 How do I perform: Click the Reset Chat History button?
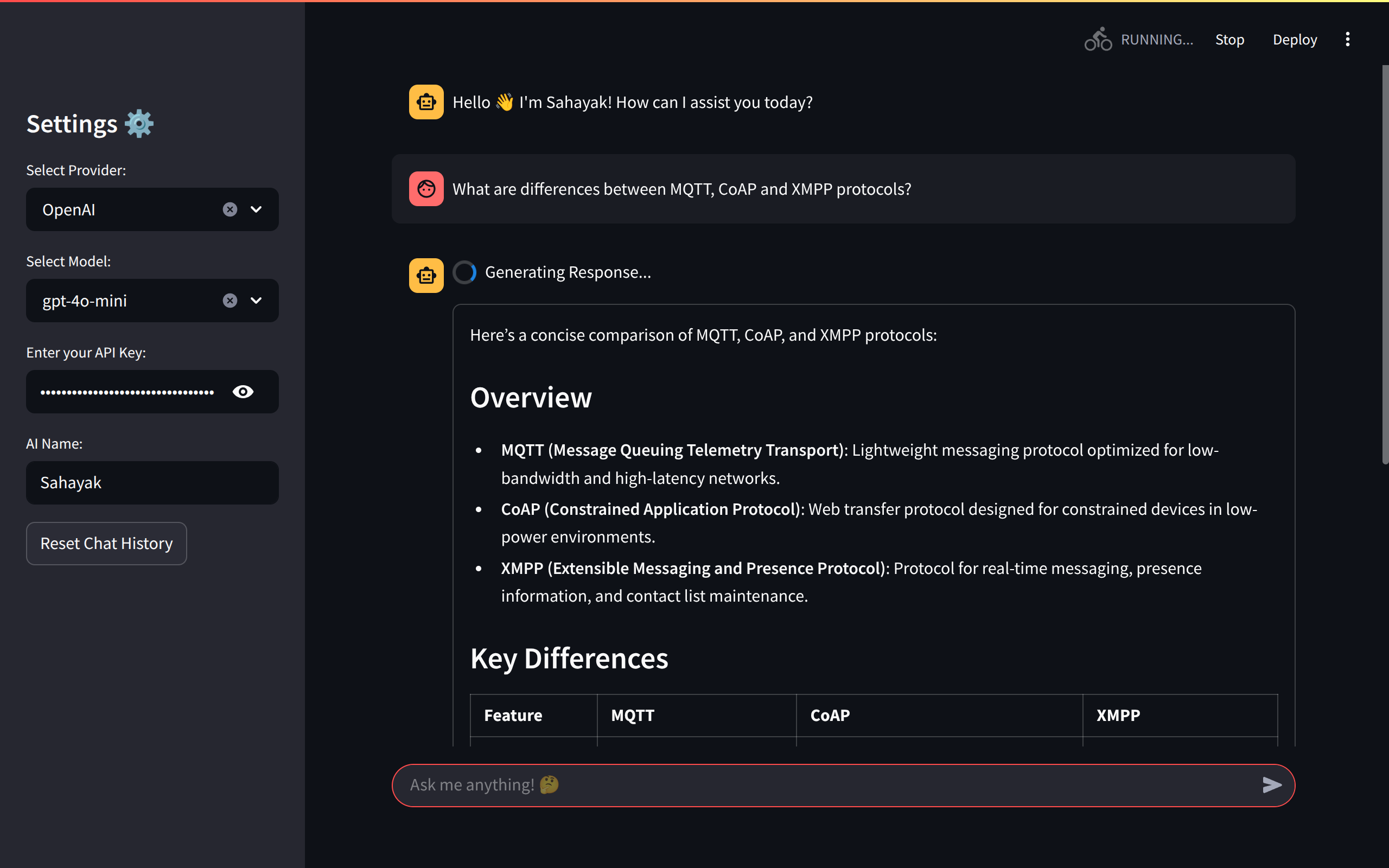pyautogui.click(x=106, y=543)
